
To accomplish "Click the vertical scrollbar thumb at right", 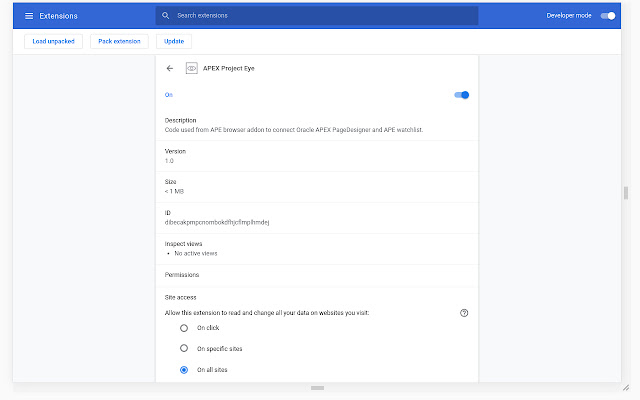I will (x=626, y=193).
